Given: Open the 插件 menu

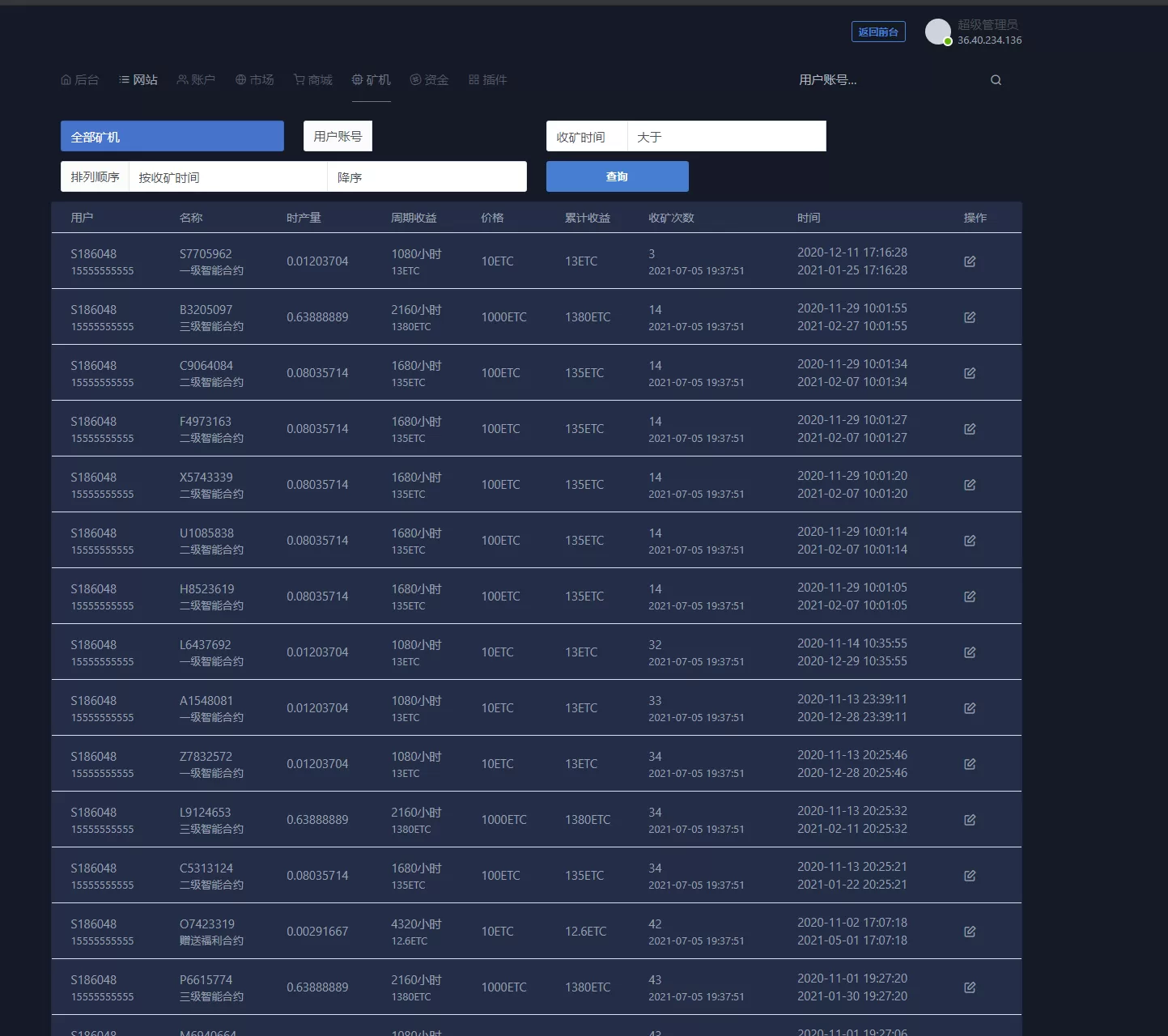Looking at the screenshot, I should click(x=488, y=80).
